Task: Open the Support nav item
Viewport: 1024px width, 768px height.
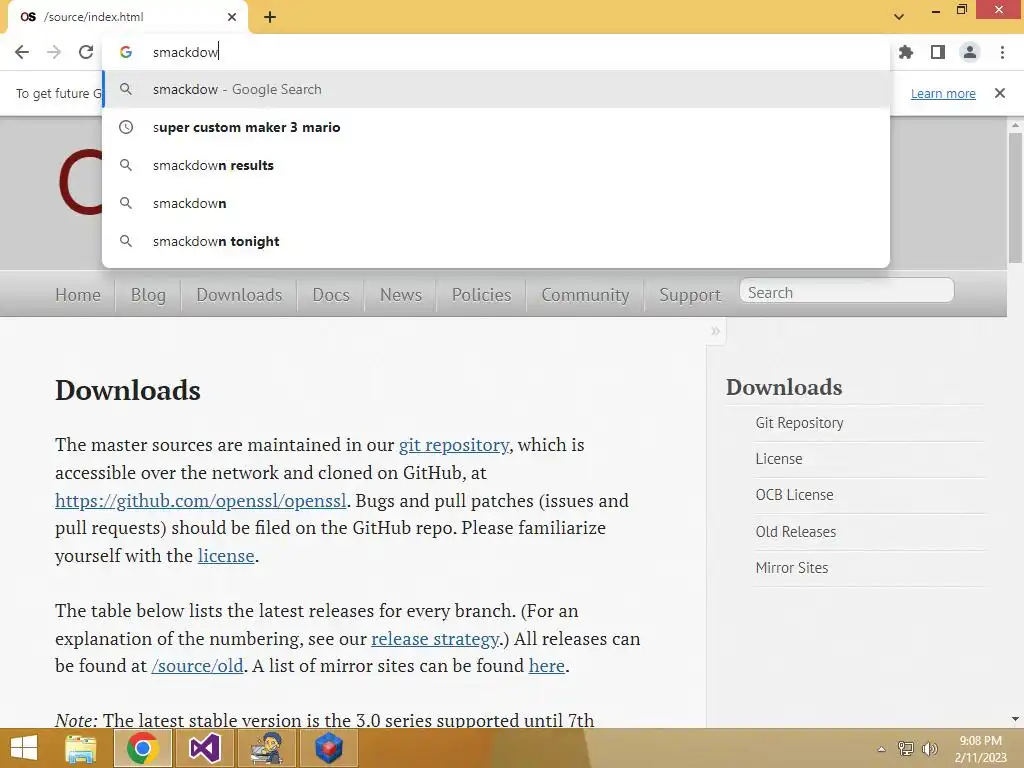Action: tap(690, 295)
